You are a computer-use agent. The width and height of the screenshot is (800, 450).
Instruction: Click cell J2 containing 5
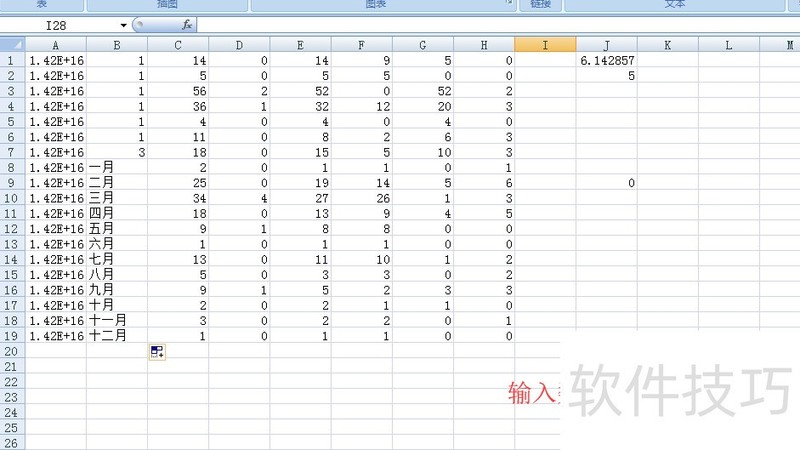click(x=606, y=76)
